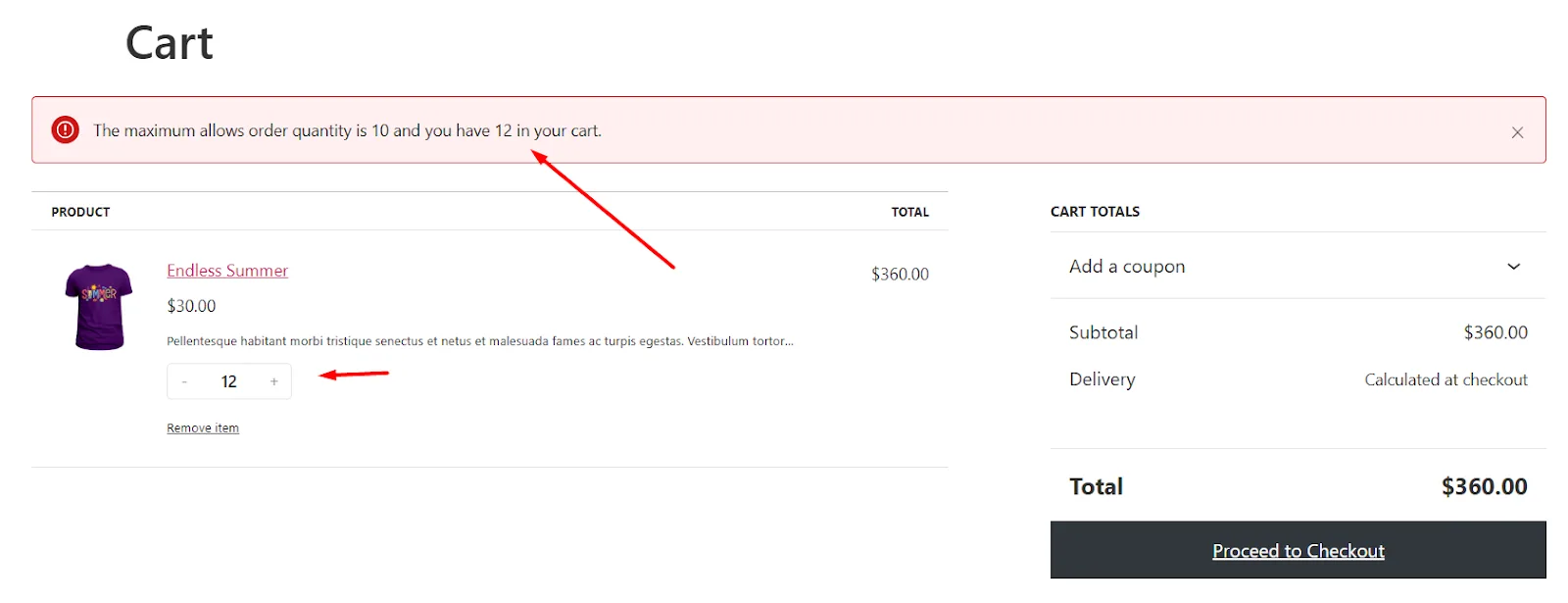Open the Endless Summer product link
The image size is (1568, 603).
[227, 271]
